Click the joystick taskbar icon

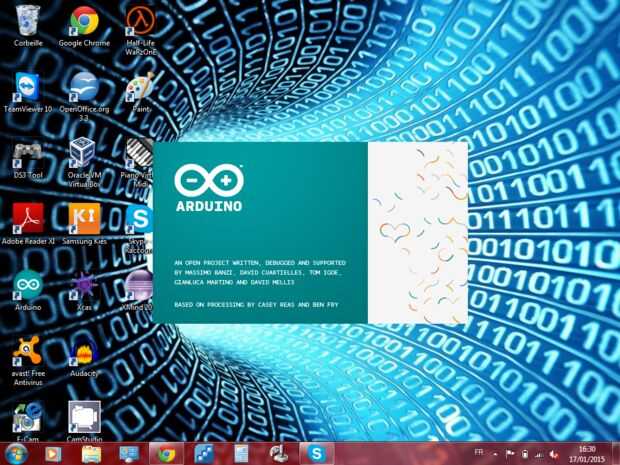click(x=279, y=454)
